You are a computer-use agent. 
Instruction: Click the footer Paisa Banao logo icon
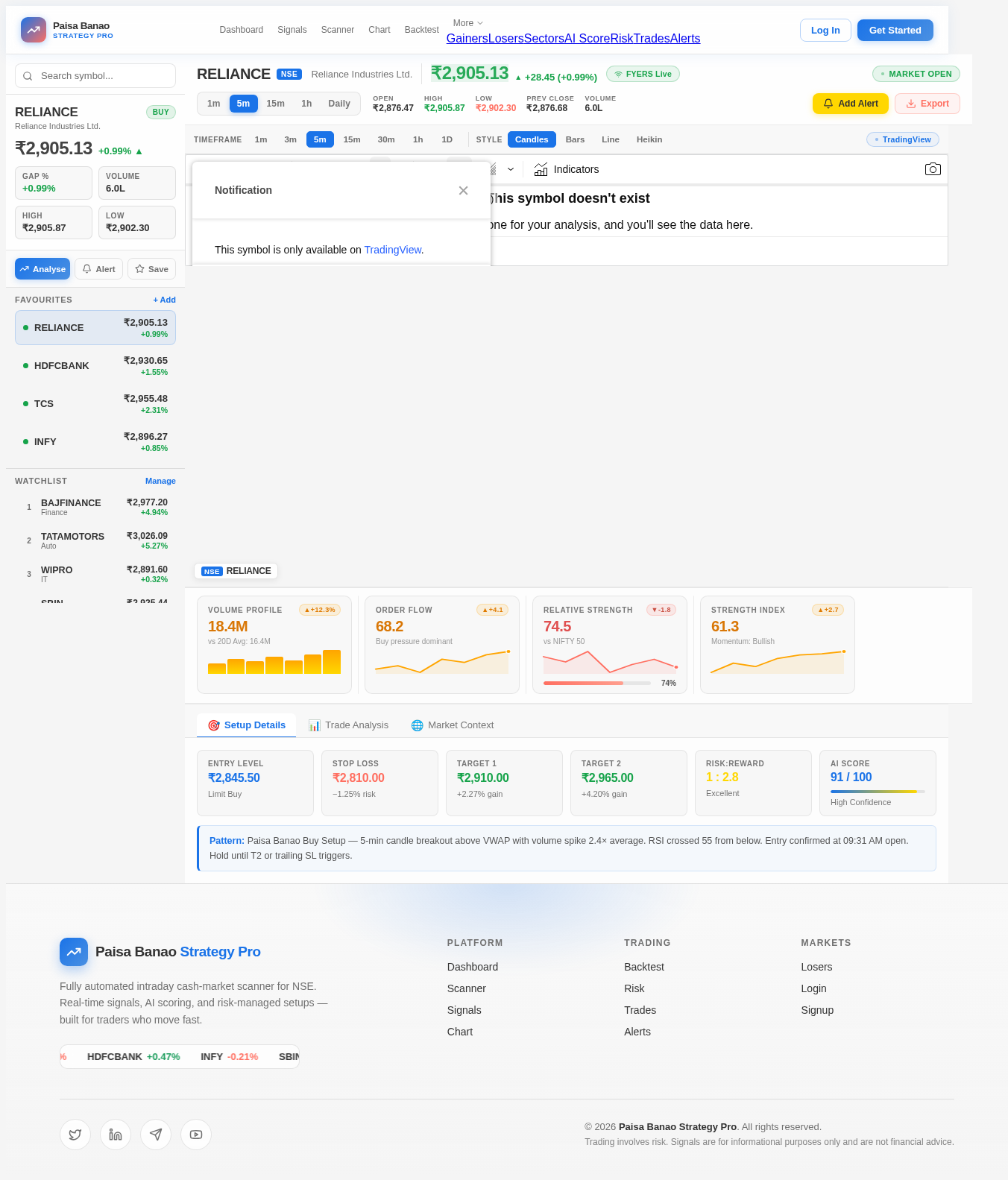[x=74, y=952]
